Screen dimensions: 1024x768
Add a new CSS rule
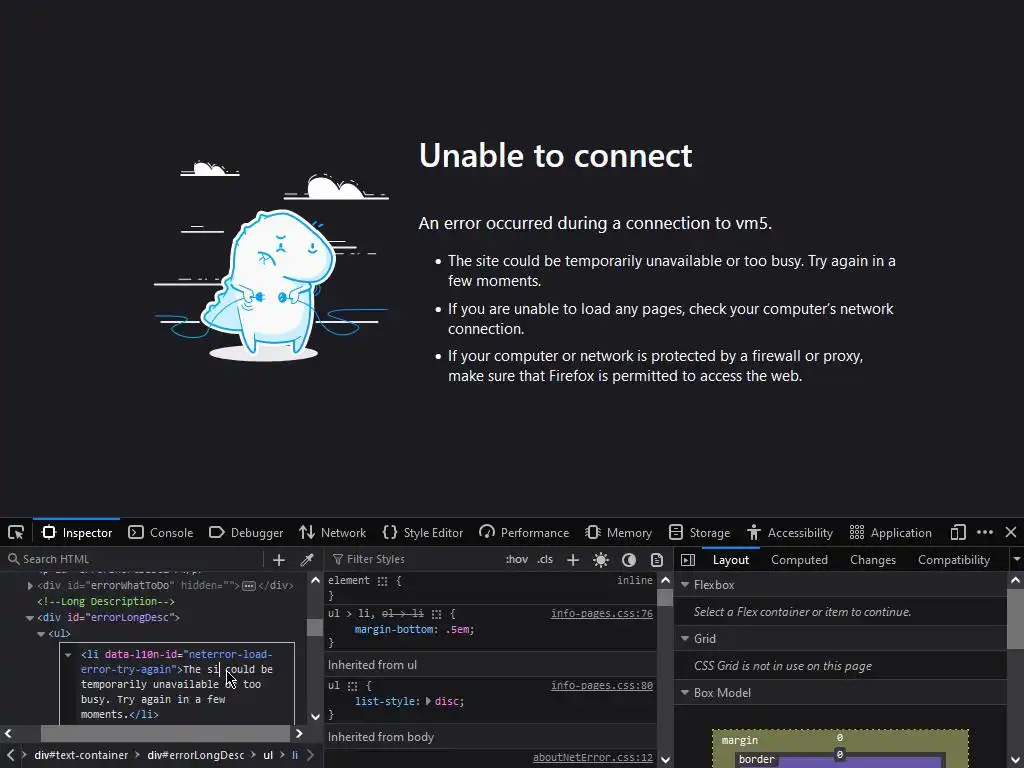click(x=573, y=560)
